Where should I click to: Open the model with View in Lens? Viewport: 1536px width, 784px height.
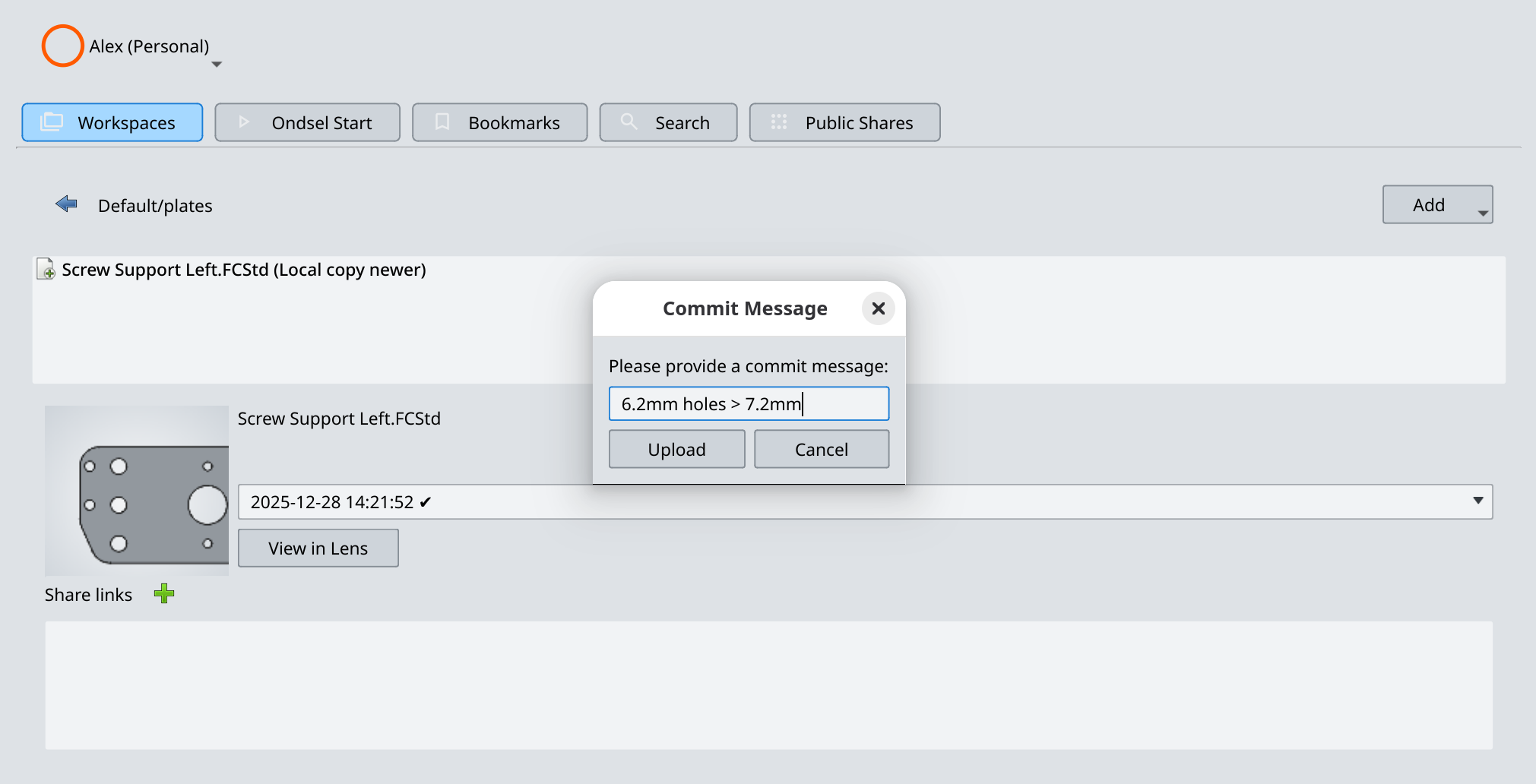318,548
